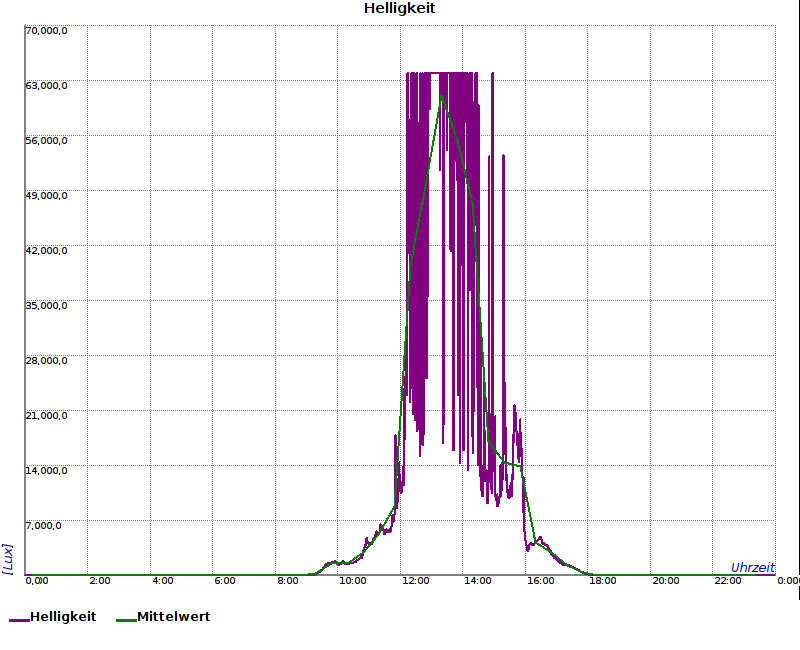Select the Helligkeit legend label
Image resolution: width=800 pixels, height=650 pixels.
63,617
